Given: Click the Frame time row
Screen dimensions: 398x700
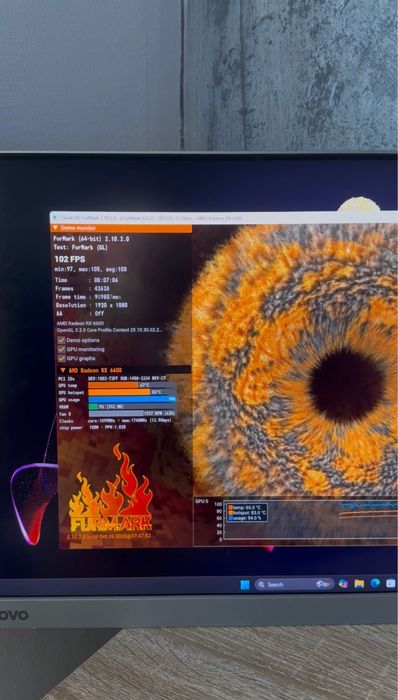Looking at the screenshot, I should click(x=88, y=296).
